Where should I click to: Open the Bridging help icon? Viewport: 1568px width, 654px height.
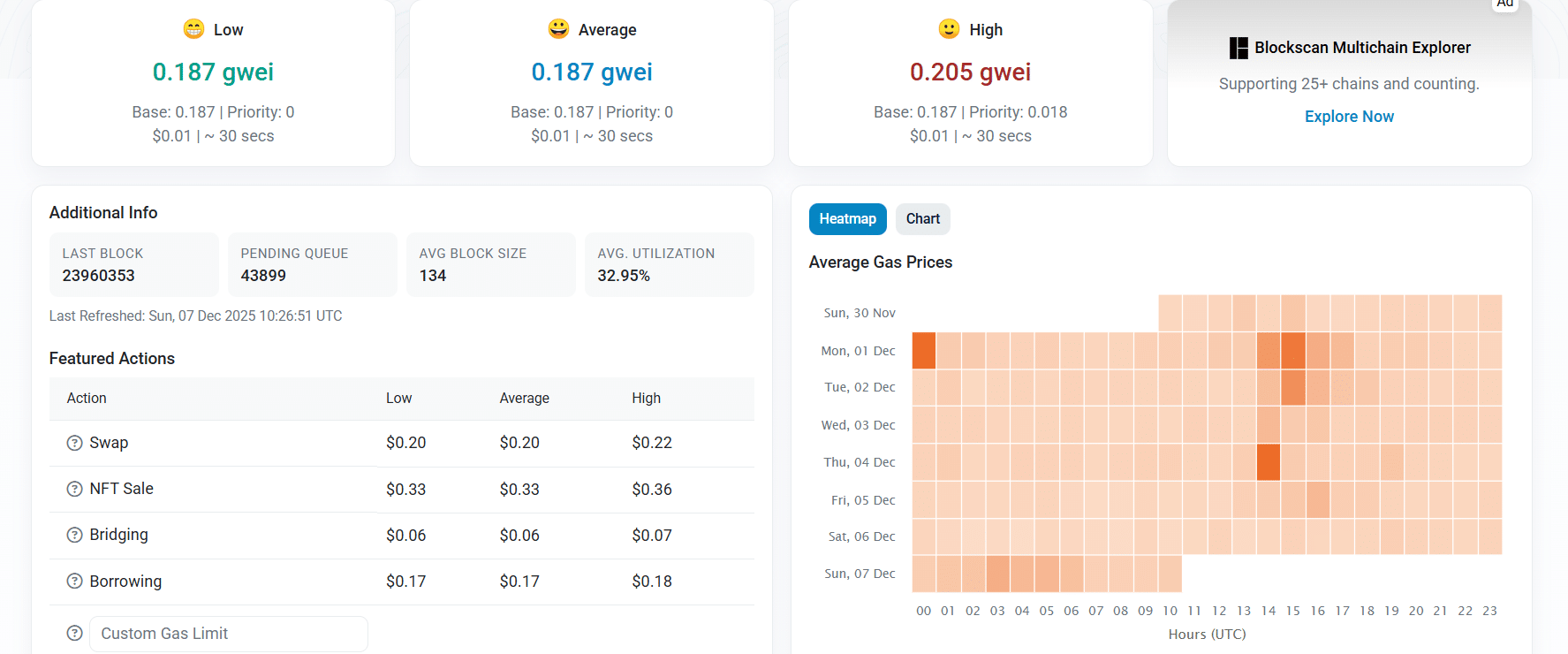tap(74, 535)
